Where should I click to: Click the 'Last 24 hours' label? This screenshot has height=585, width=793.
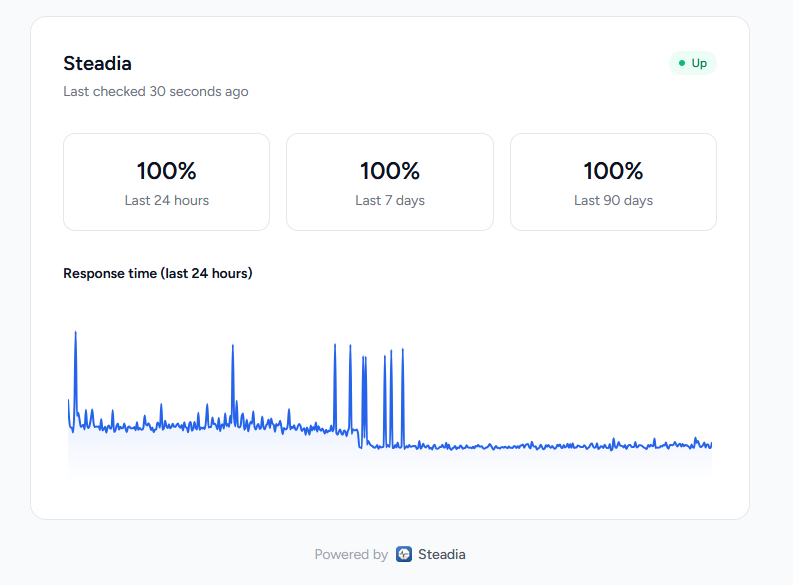[166, 201]
